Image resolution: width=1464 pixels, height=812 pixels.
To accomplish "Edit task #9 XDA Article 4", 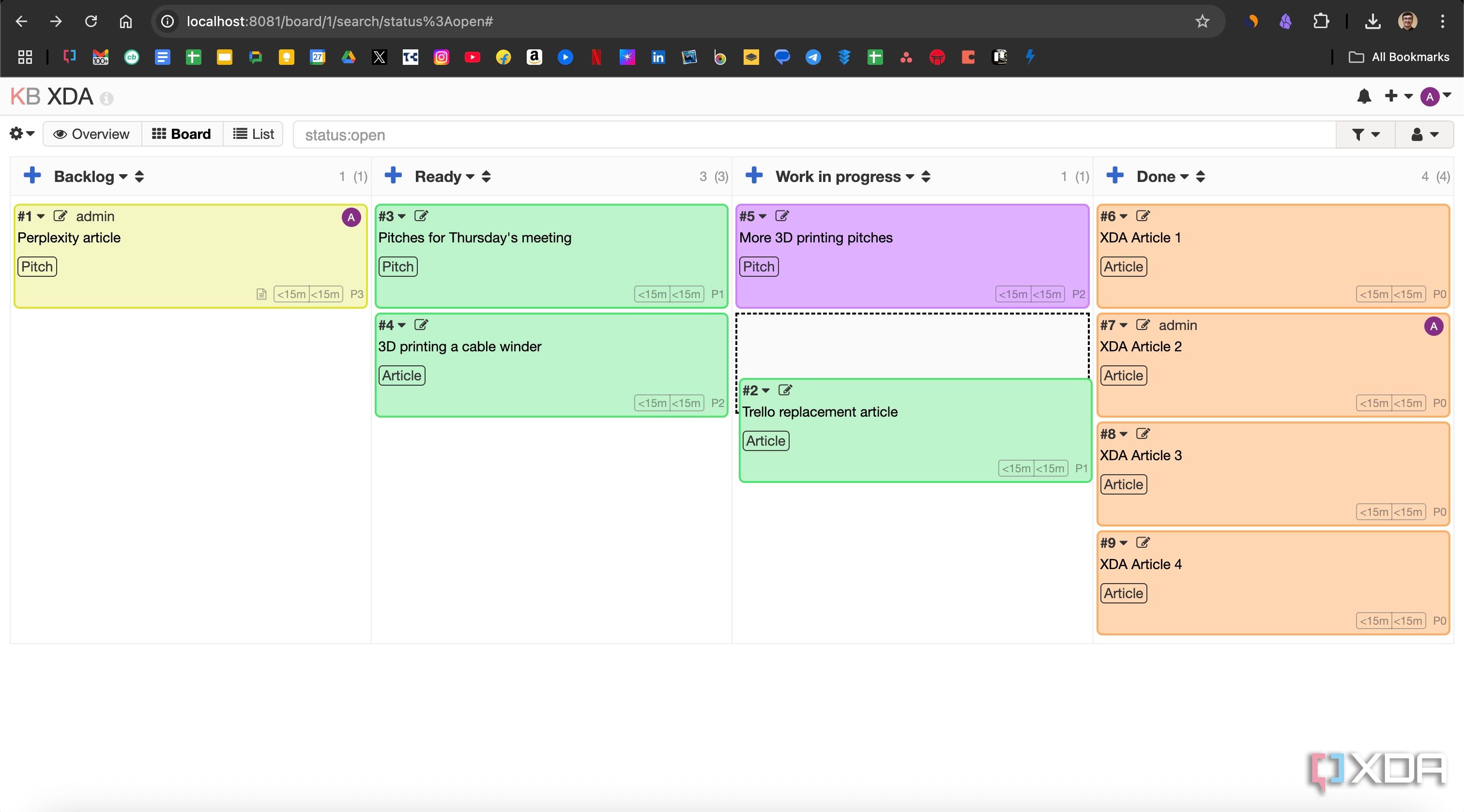I will 1143,542.
